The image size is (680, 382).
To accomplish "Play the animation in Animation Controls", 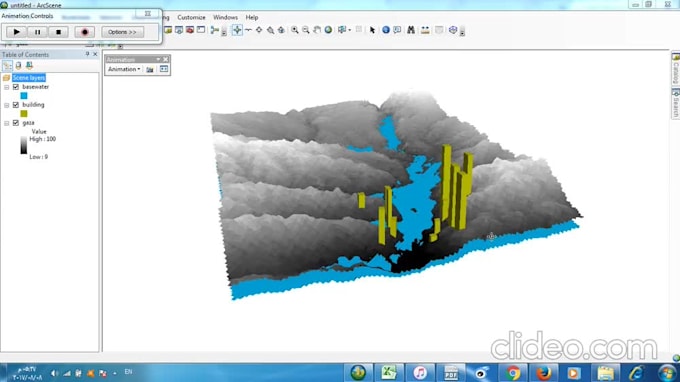I will tap(16, 32).
